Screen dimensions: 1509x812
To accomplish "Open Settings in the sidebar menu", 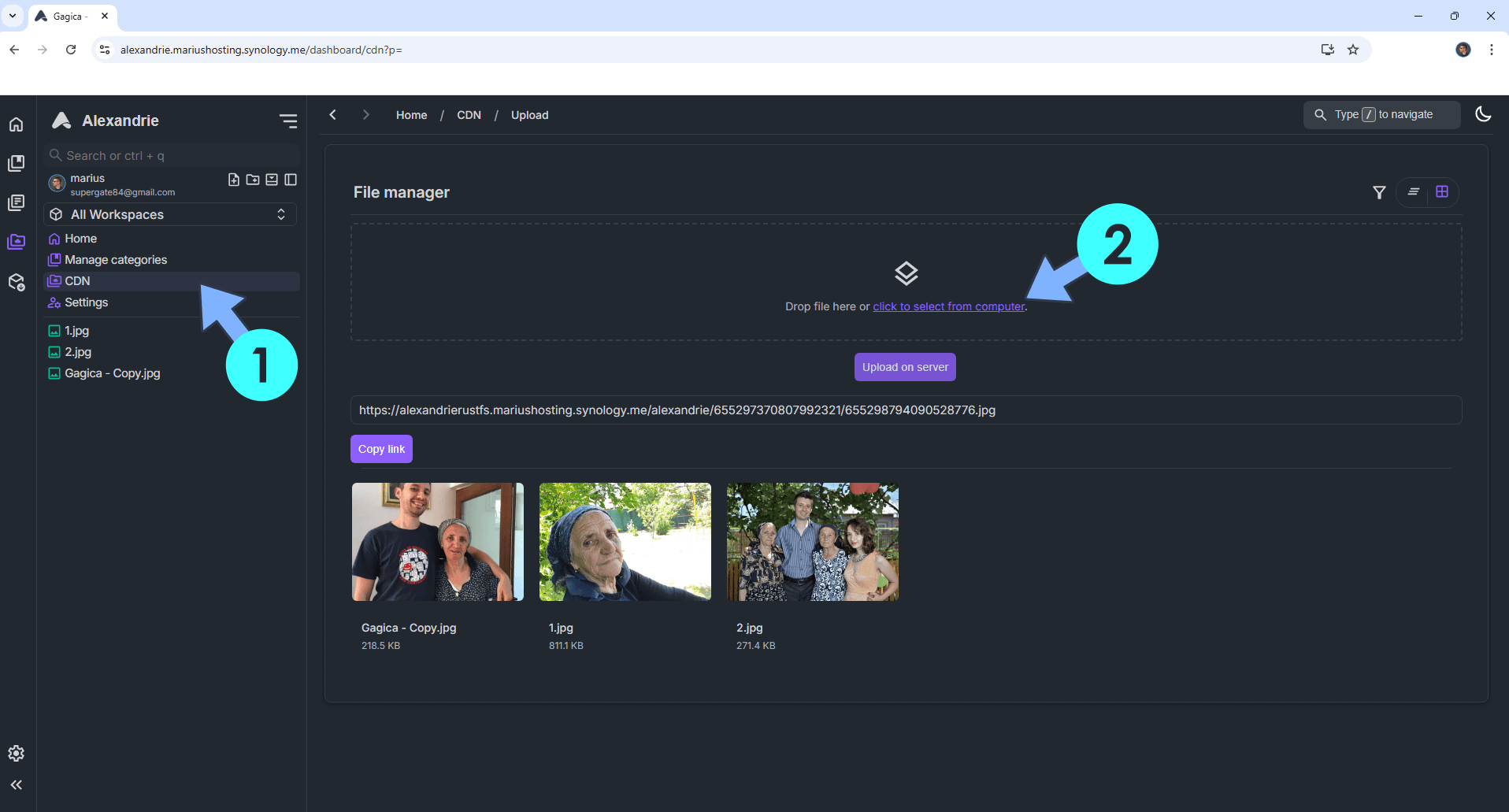I will (x=86, y=302).
